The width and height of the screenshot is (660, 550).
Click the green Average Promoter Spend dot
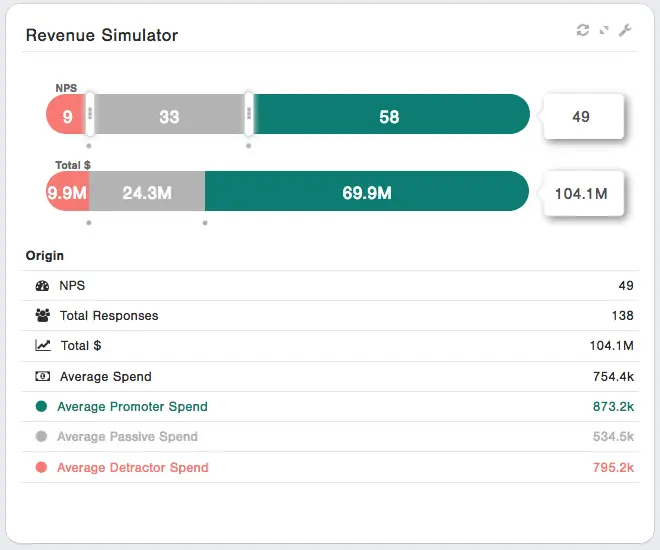[x=41, y=407]
